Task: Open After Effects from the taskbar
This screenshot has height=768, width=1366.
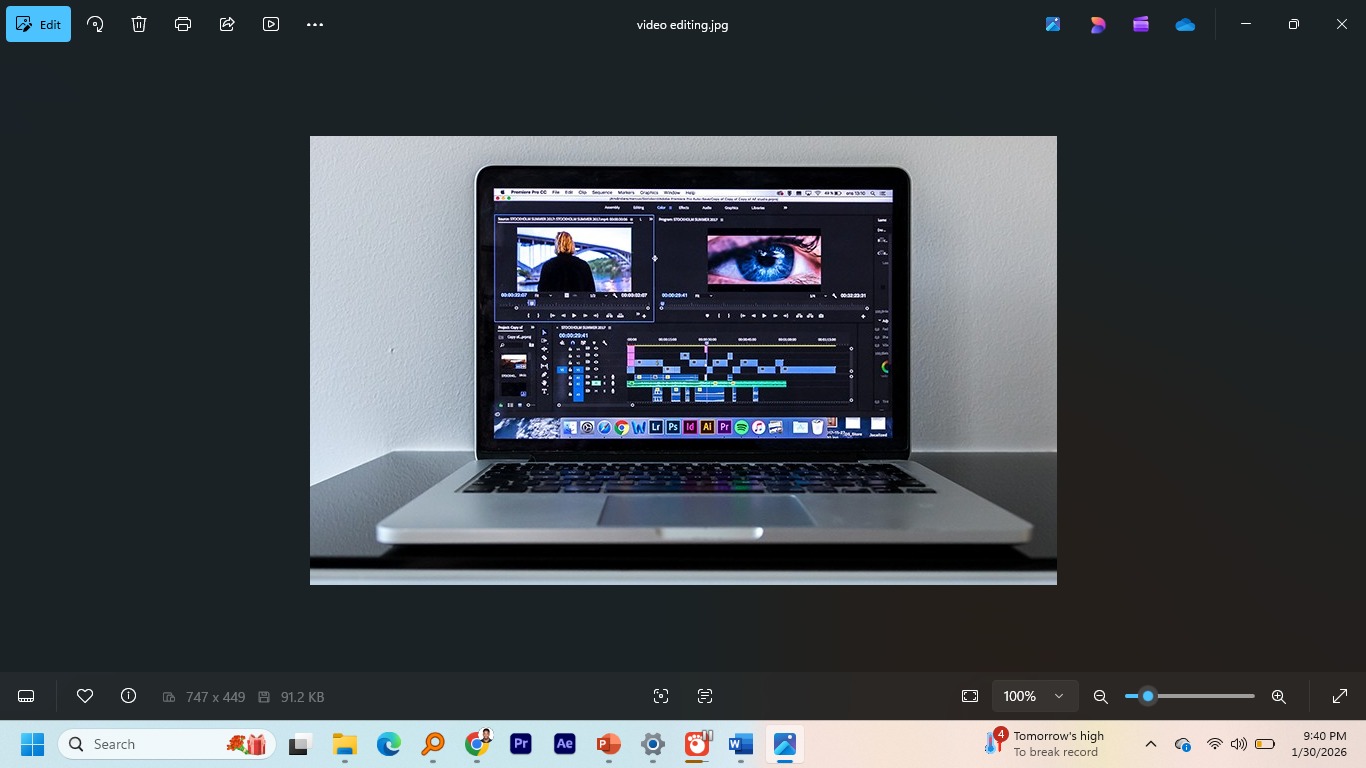Action: tap(564, 744)
